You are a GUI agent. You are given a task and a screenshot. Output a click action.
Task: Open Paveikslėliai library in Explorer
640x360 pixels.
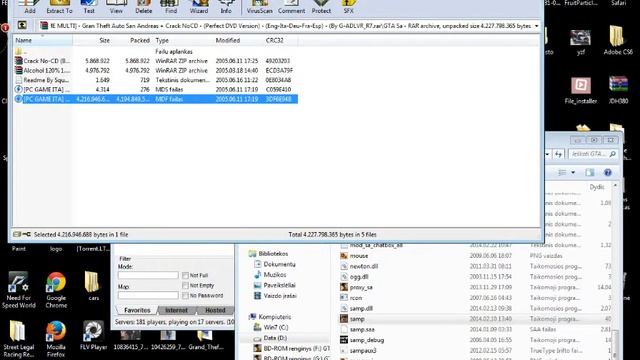tap(274, 285)
